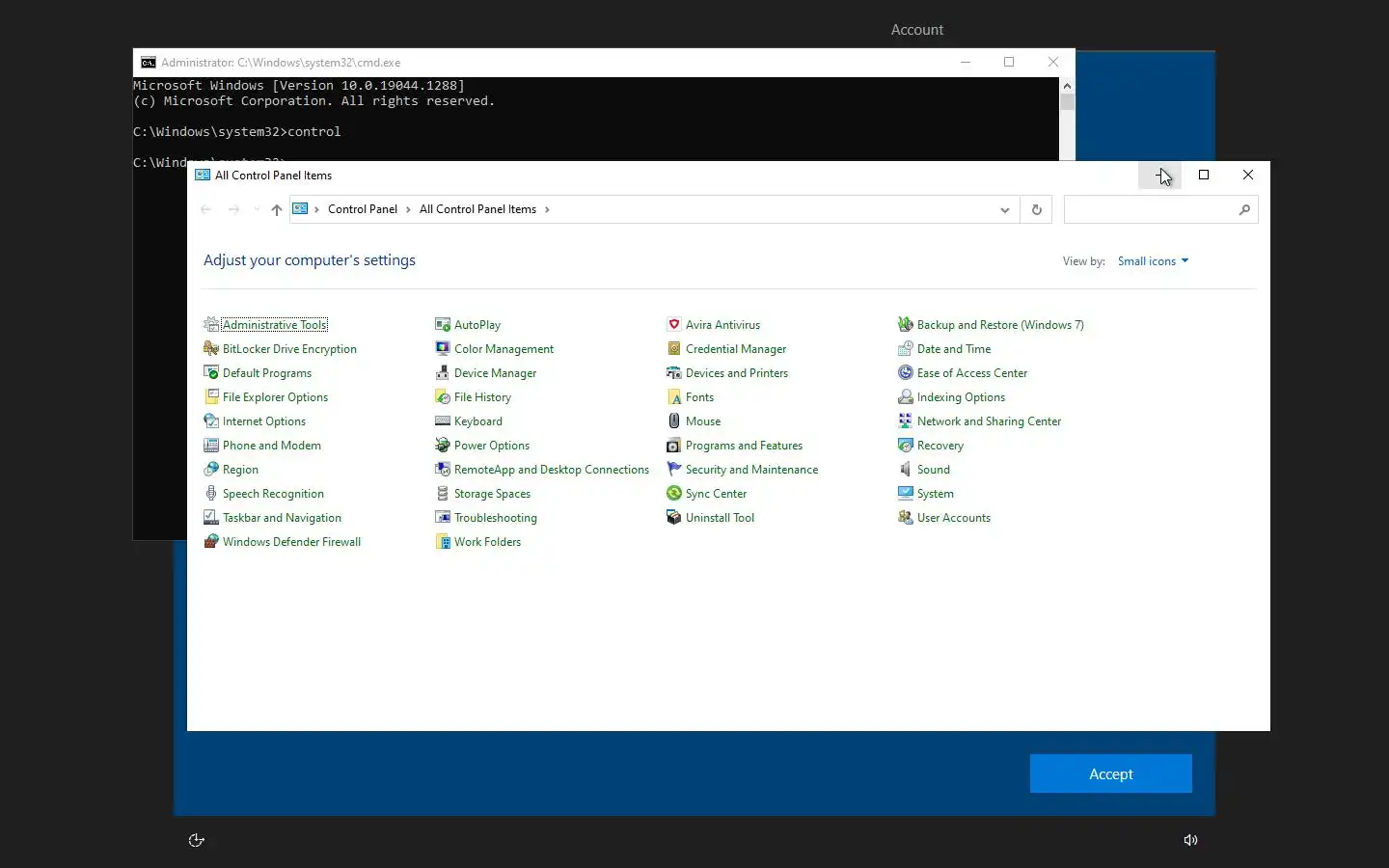1389x868 pixels.
Task: Click the System link
Action: coord(936,494)
